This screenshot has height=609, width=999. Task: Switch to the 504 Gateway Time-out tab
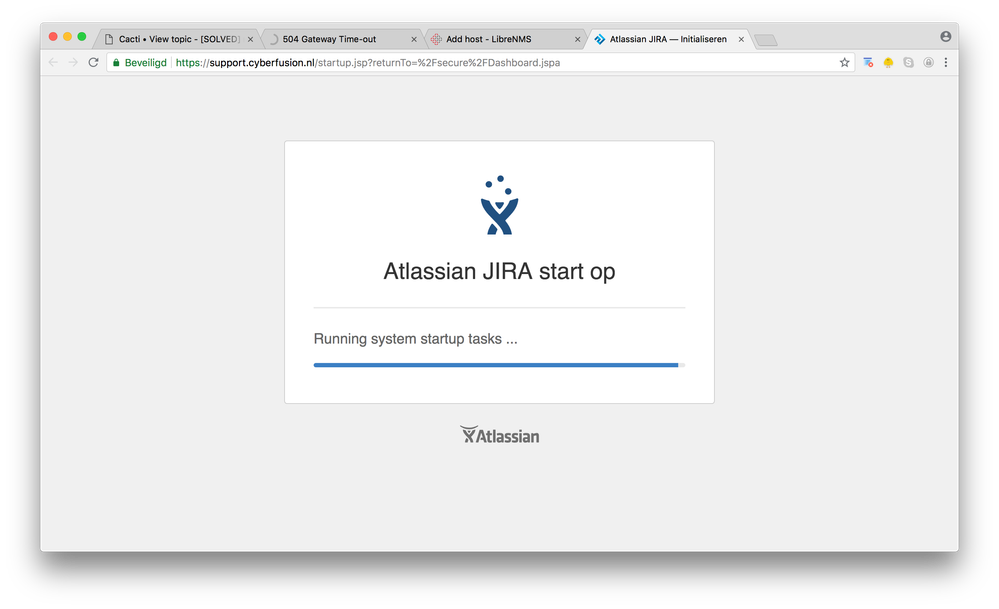click(341, 39)
